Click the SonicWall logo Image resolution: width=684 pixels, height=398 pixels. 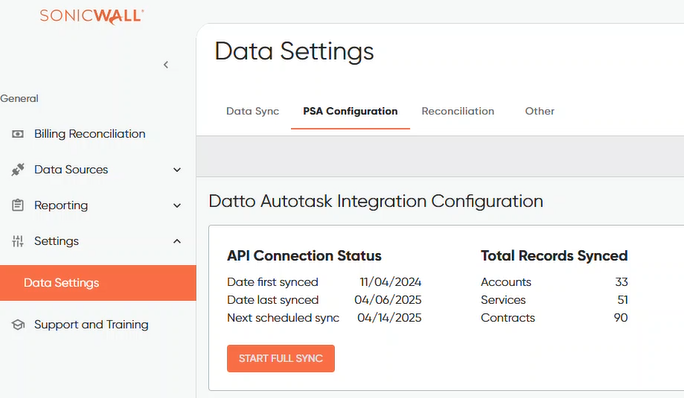[x=92, y=16]
